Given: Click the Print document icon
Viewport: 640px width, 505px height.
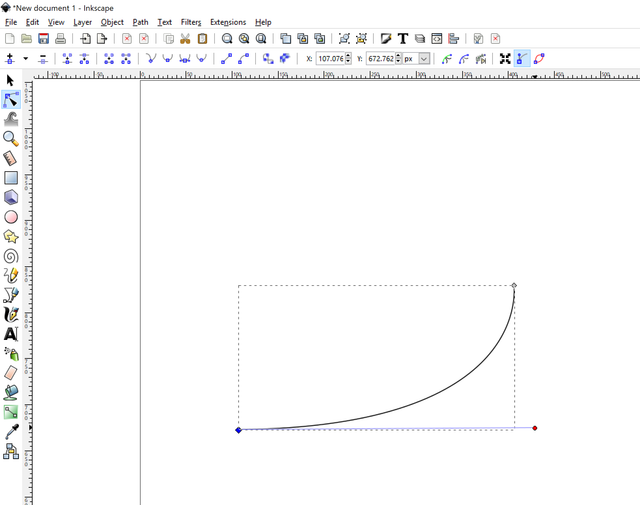Looking at the screenshot, I should (61, 39).
